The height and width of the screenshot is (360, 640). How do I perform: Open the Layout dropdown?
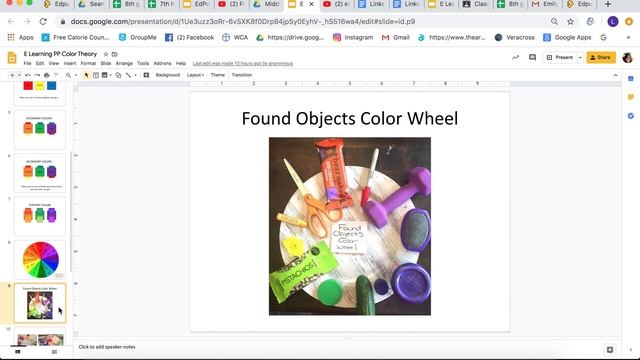pos(195,75)
